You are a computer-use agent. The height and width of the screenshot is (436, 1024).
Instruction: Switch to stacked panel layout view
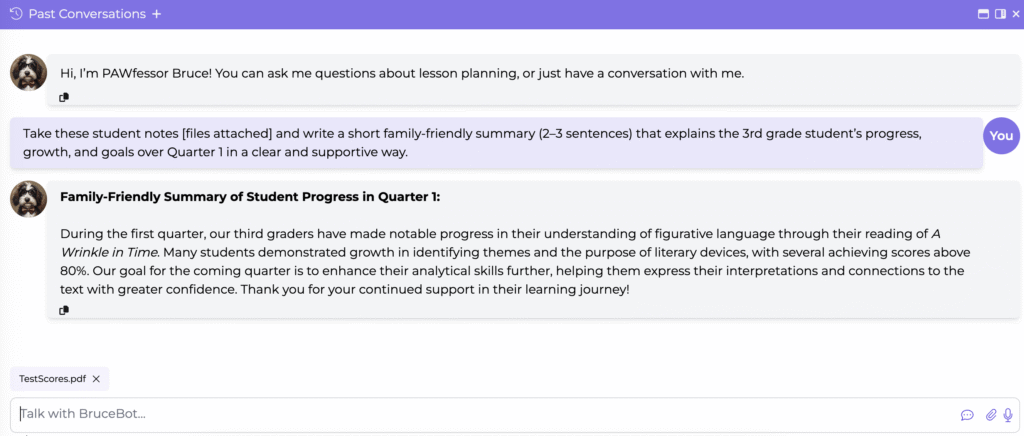984,14
